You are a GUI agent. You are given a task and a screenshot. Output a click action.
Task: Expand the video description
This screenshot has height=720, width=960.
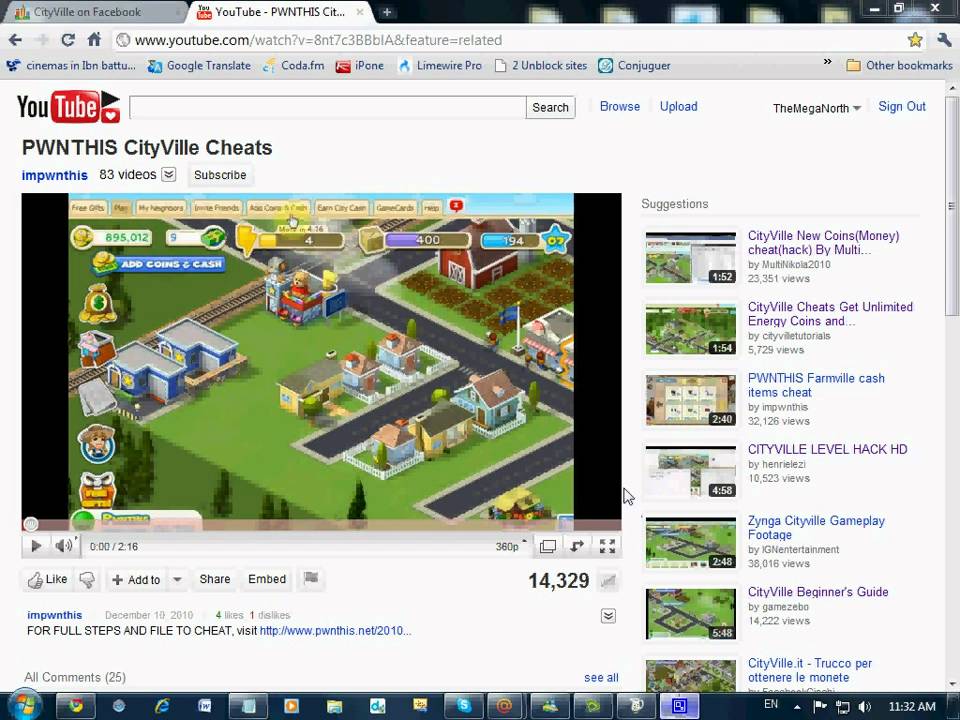608,616
